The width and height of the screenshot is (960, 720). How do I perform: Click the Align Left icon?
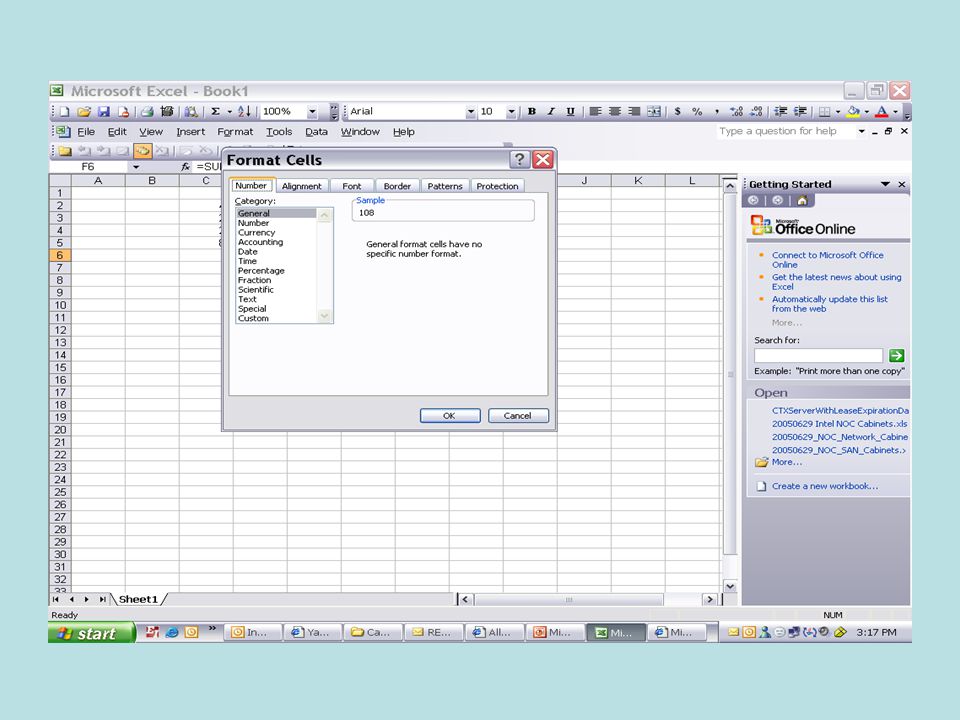(595, 111)
